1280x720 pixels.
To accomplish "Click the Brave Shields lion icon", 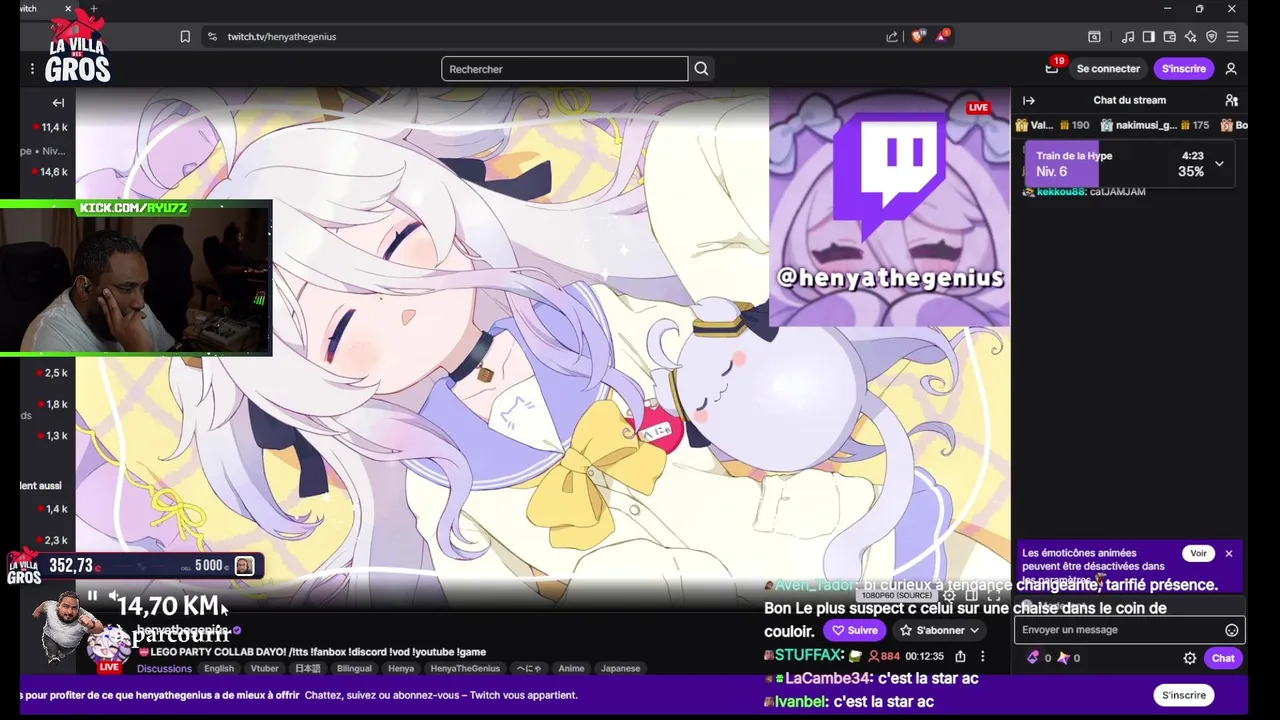I will (918, 36).
